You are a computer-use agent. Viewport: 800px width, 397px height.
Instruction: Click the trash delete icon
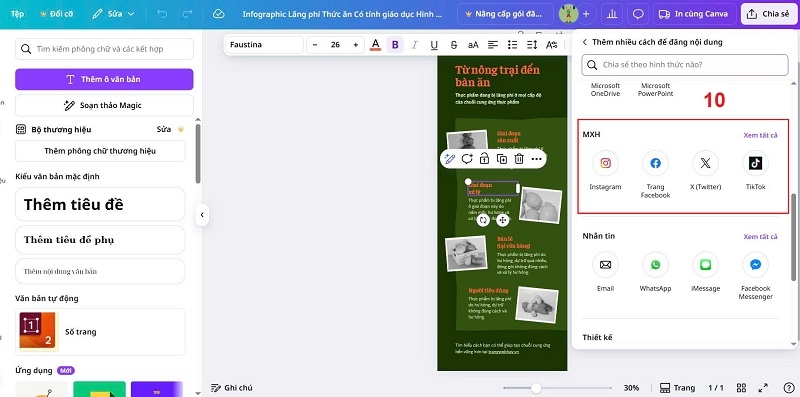pos(519,159)
